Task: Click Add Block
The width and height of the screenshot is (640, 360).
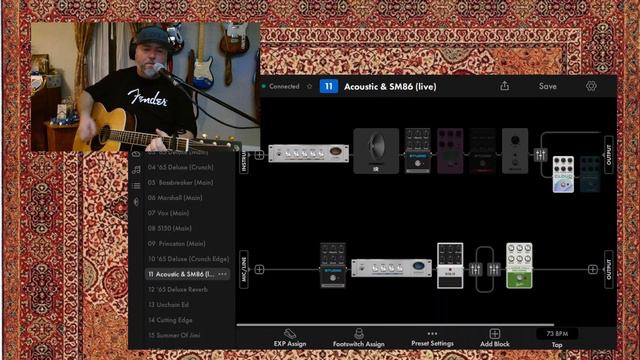Action: click(x=494, y=338)
